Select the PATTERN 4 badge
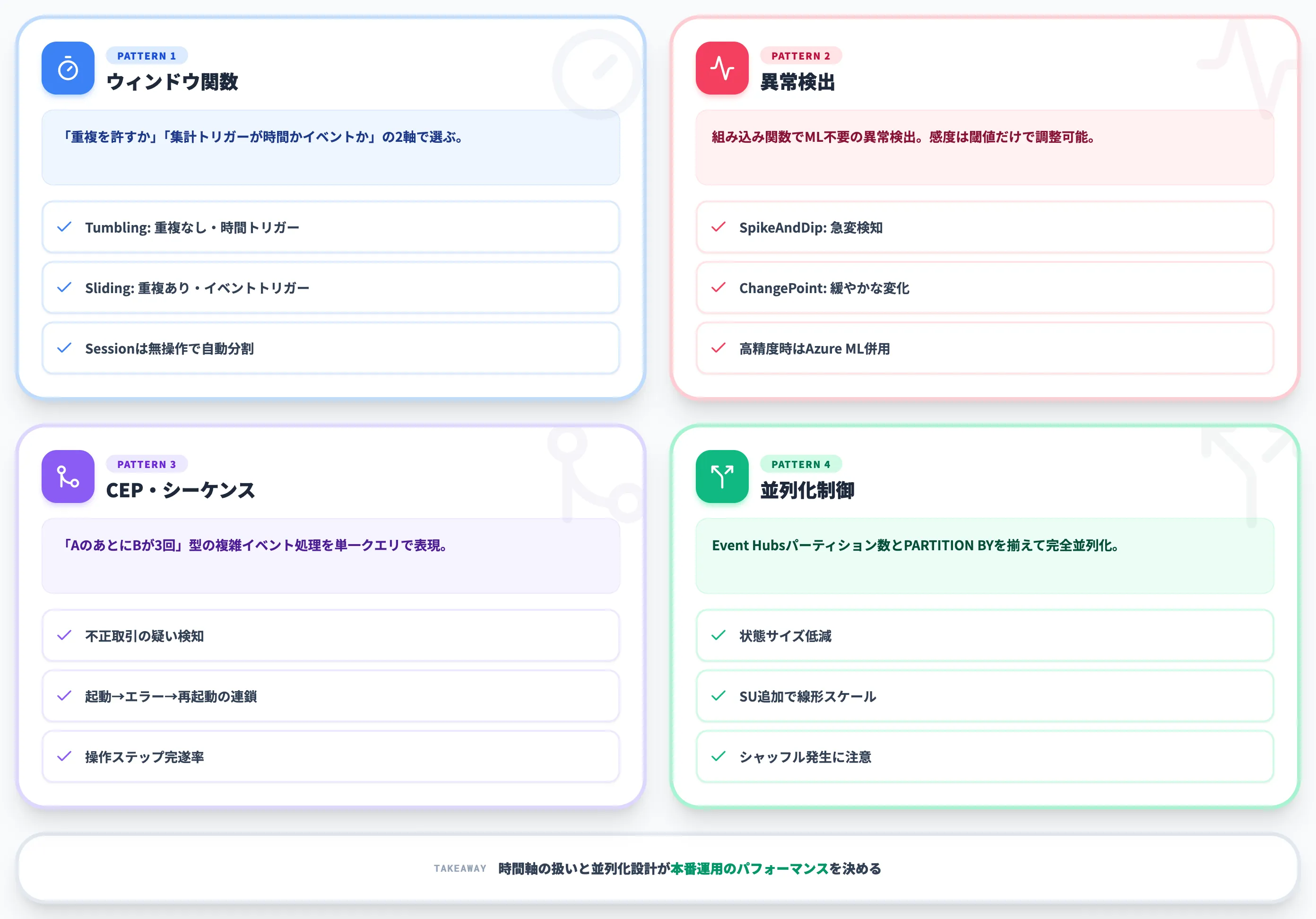This screenshot has height=919, width=1316. tap(801, 464)
